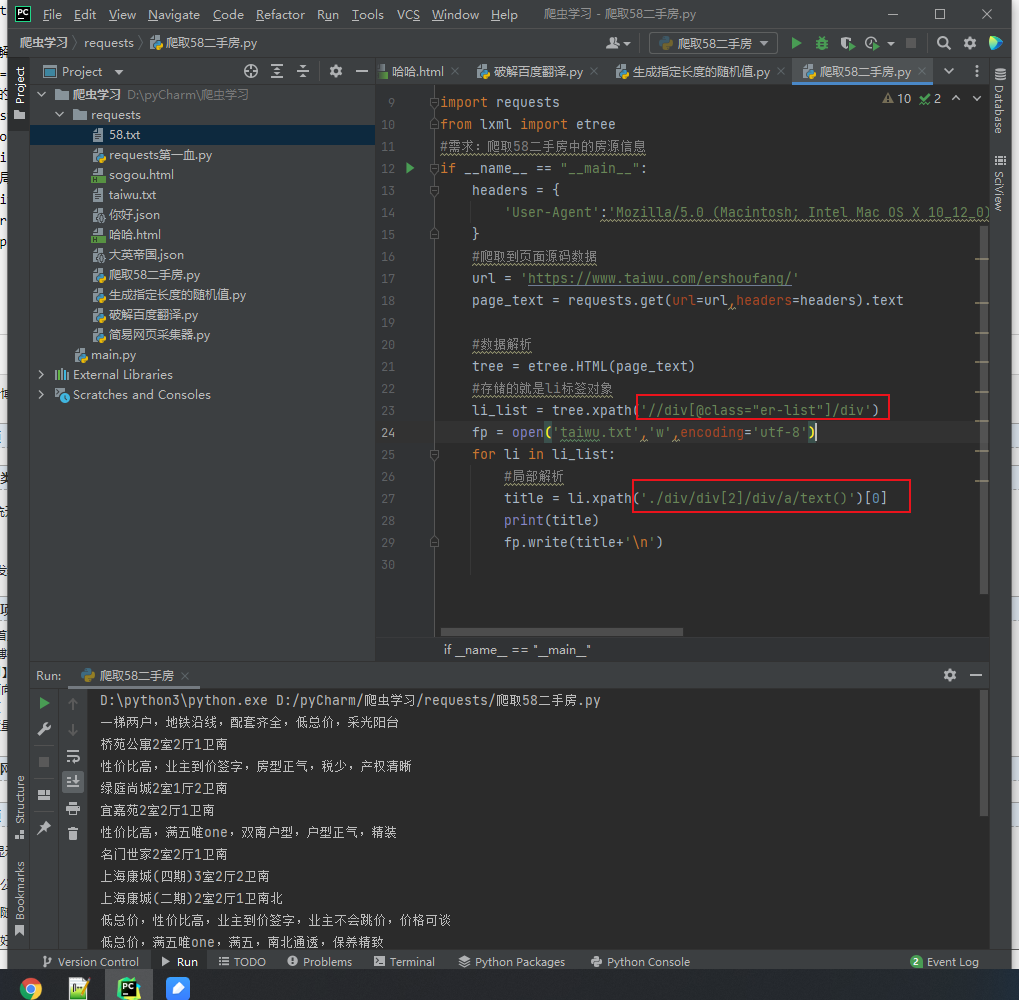Open Search Everywhere magnifier icon
Screen dimensions: 1019x1000
tap(943, 43)
